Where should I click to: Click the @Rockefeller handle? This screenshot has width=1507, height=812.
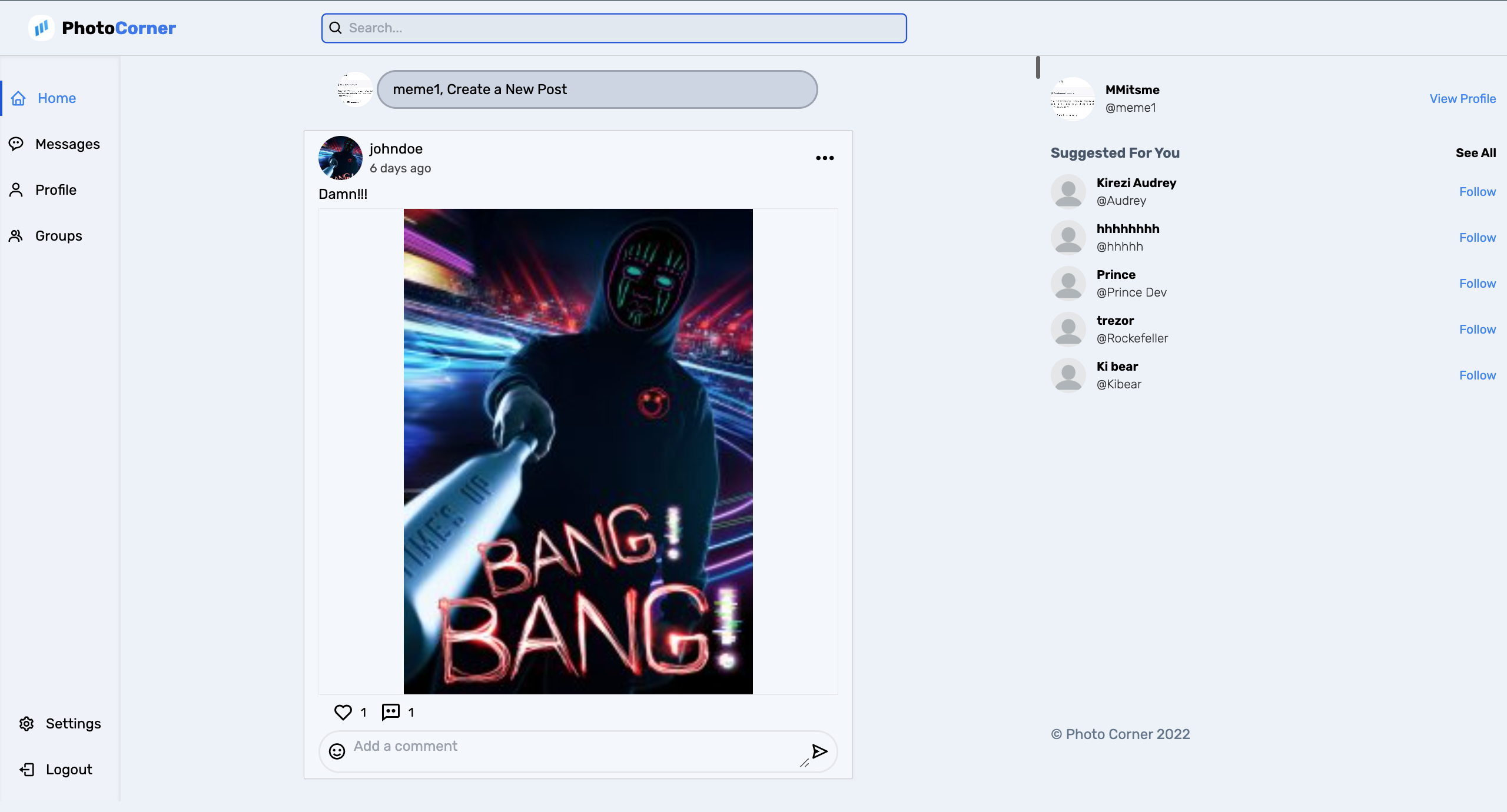coord(1132,338)
